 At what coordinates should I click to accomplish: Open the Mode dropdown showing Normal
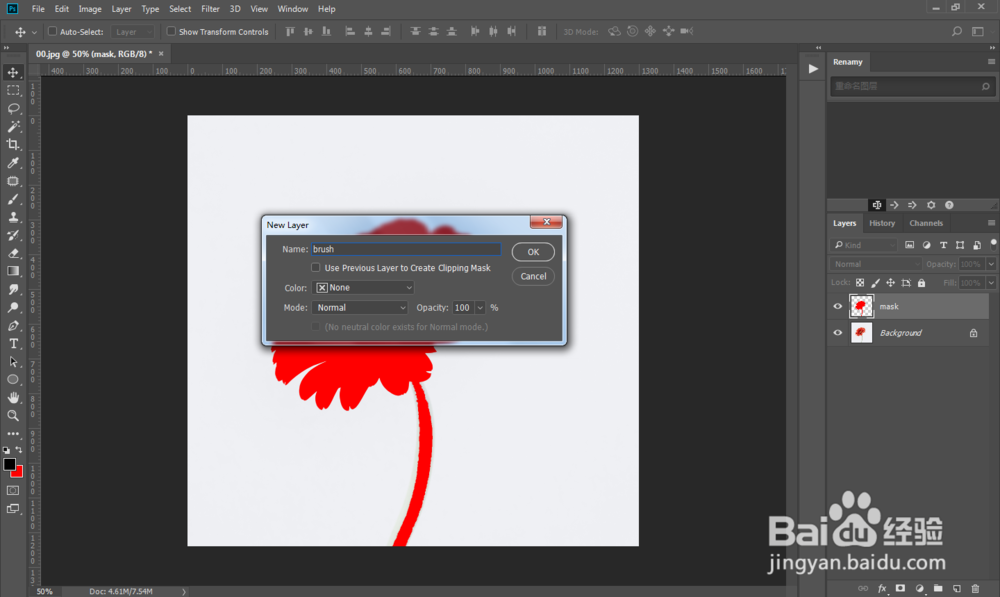tap(360, 307)
